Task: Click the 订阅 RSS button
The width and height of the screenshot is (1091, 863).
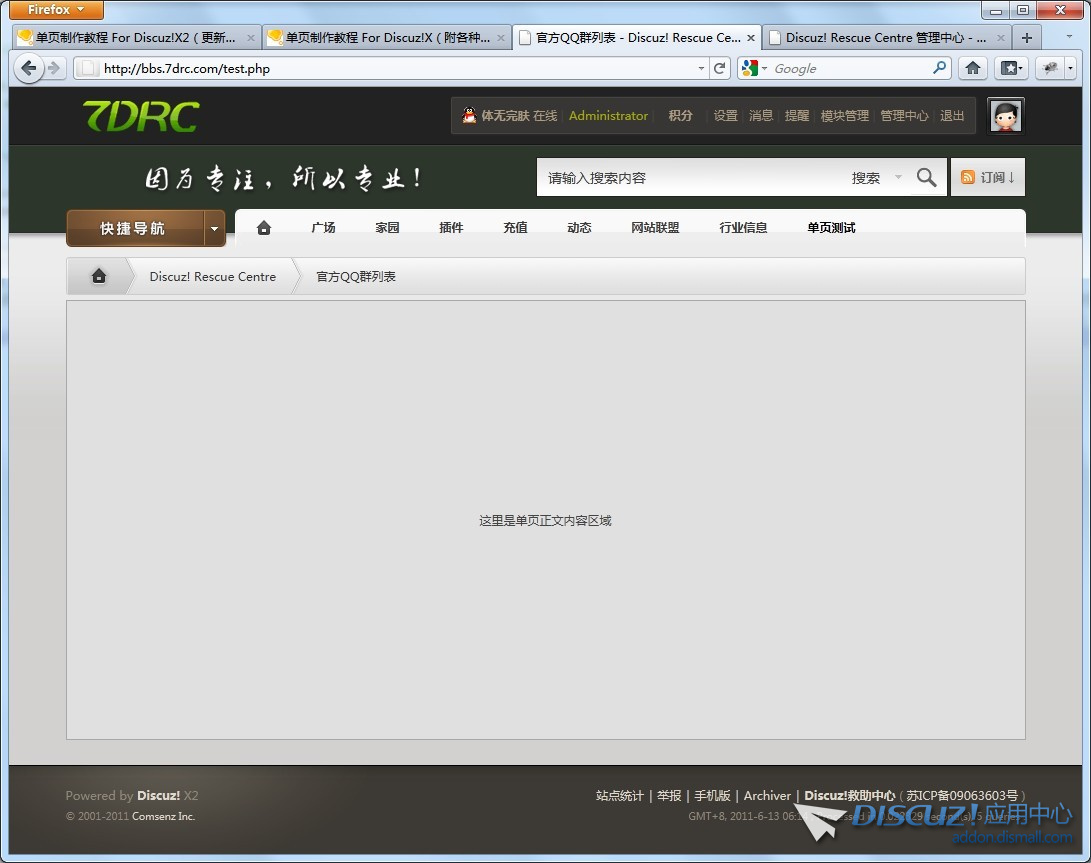Action: [x=987, y=178]
